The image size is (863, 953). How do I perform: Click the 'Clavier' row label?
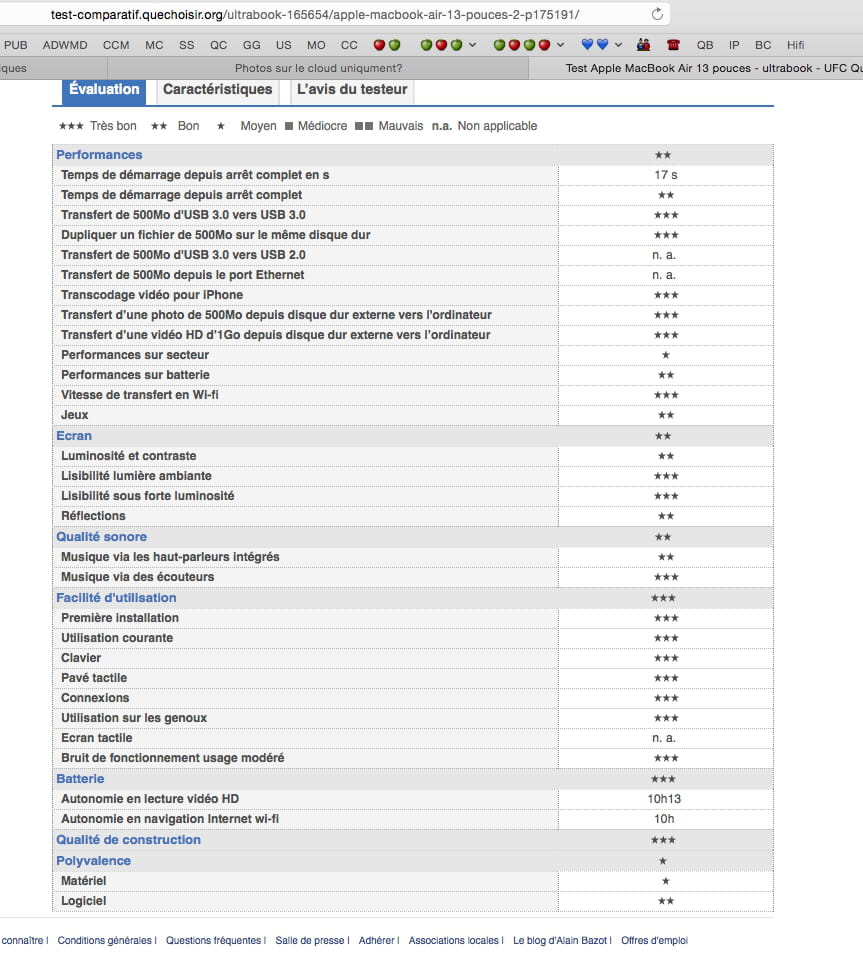tap(81, 658)
